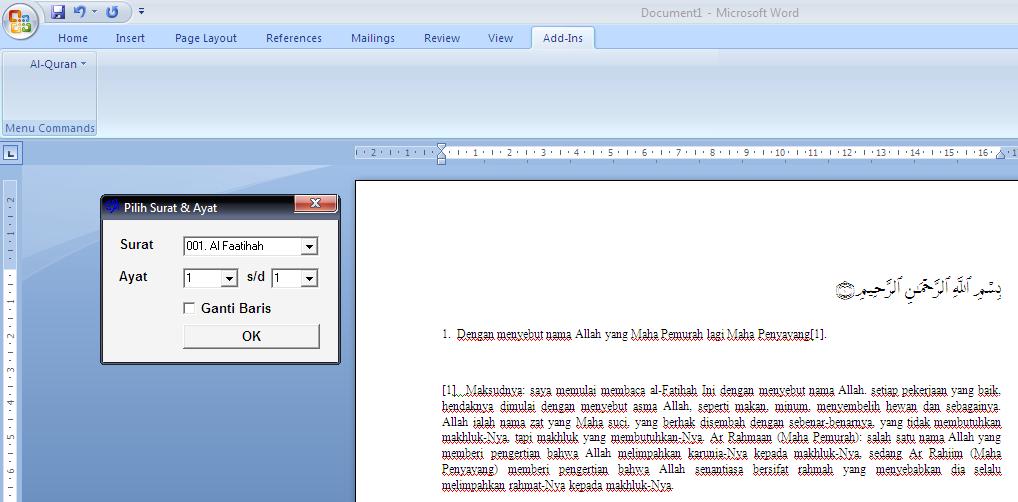Click the 'Pilih Surat & Ayat' dialog title
The width and height of the screenshot is (1018, 502).
click(x=170, y=208)
